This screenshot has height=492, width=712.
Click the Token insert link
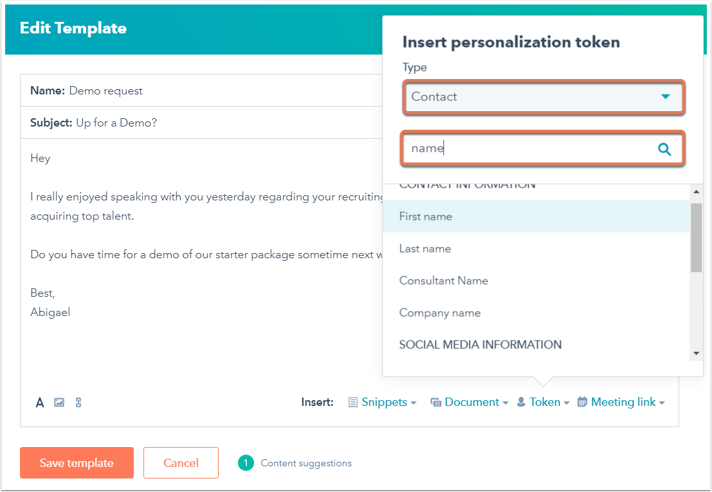[545, 402]
